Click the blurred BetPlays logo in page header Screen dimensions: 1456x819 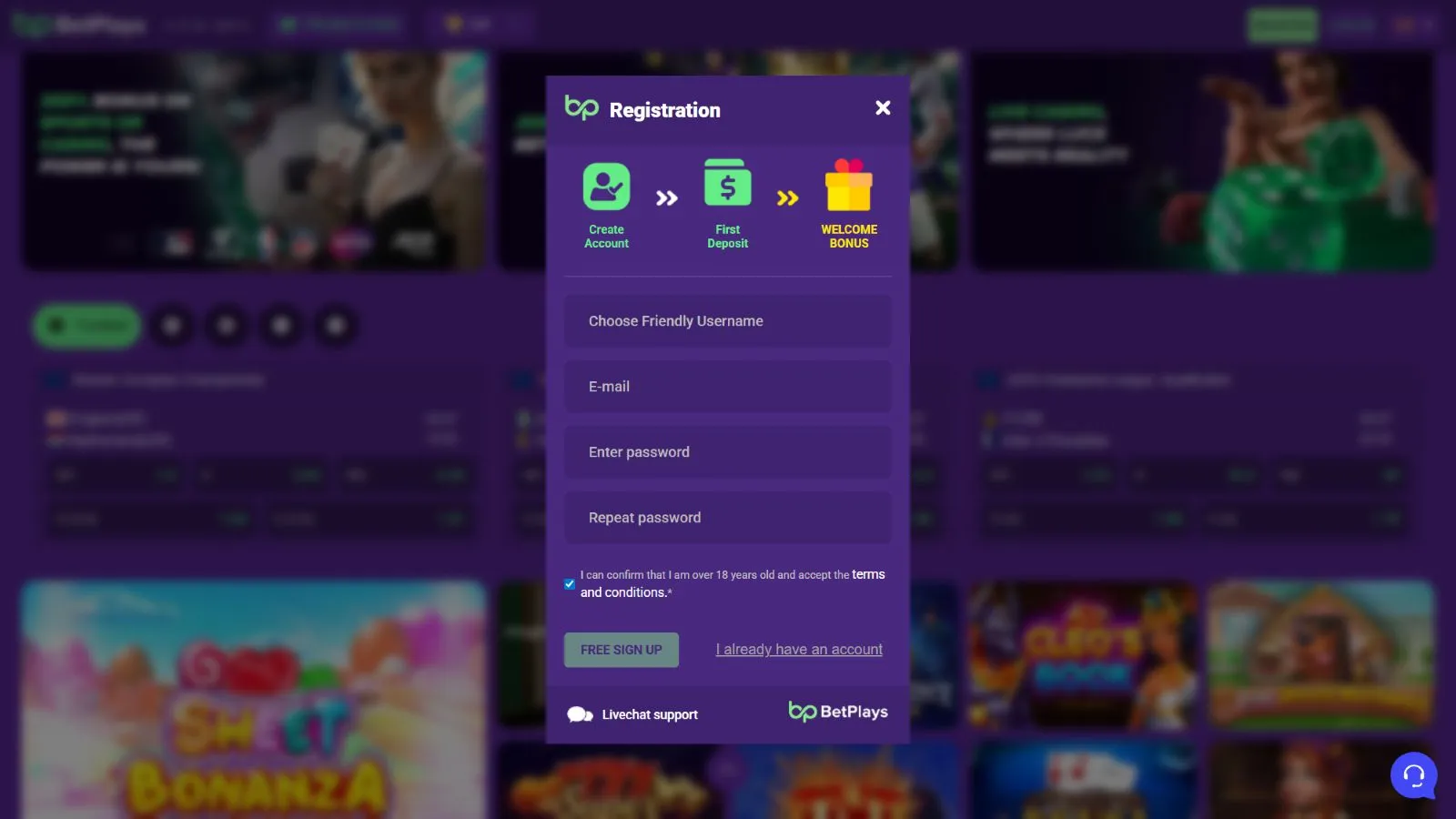point(80,25)
